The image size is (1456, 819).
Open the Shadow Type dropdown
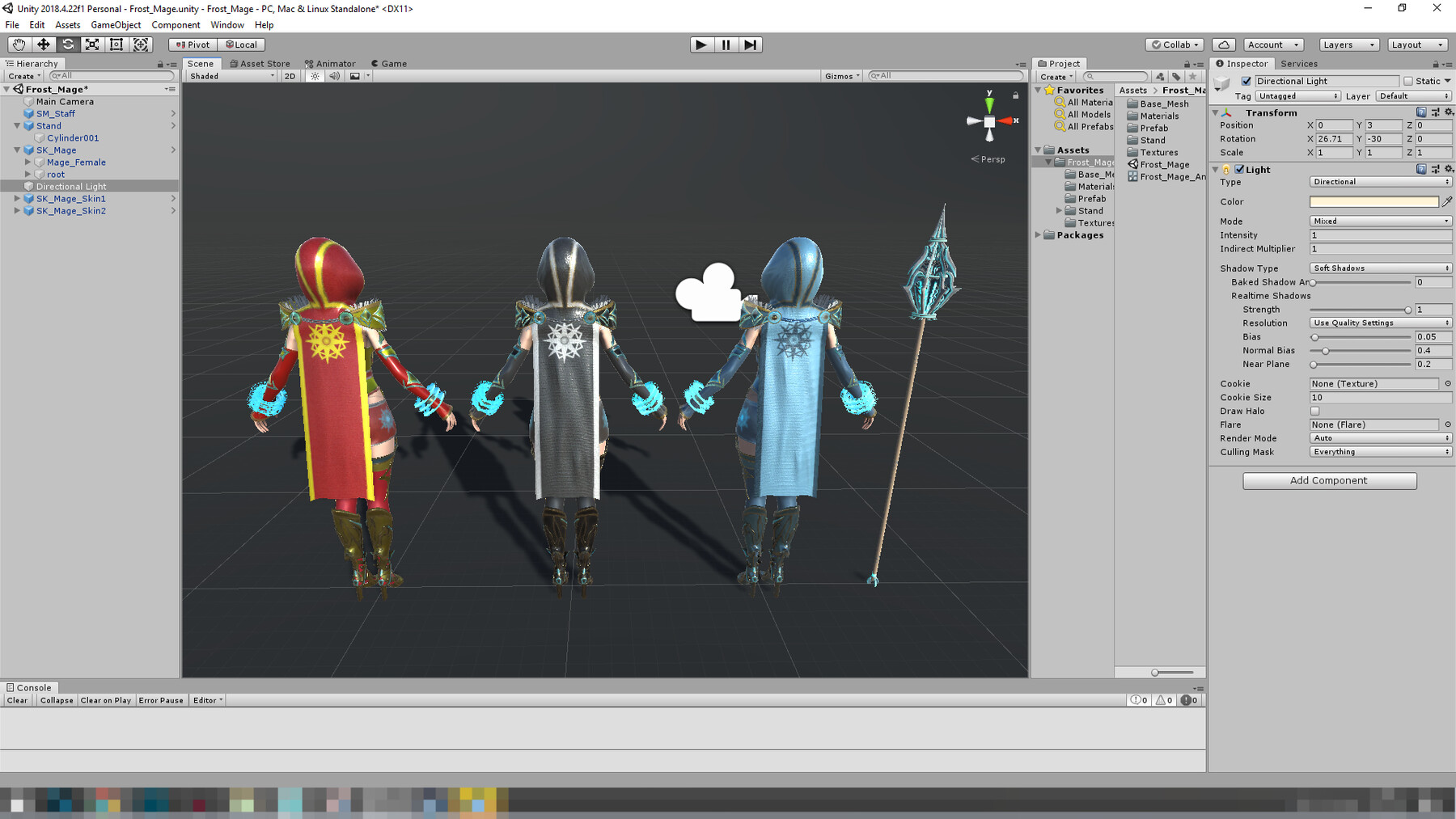1379,268
